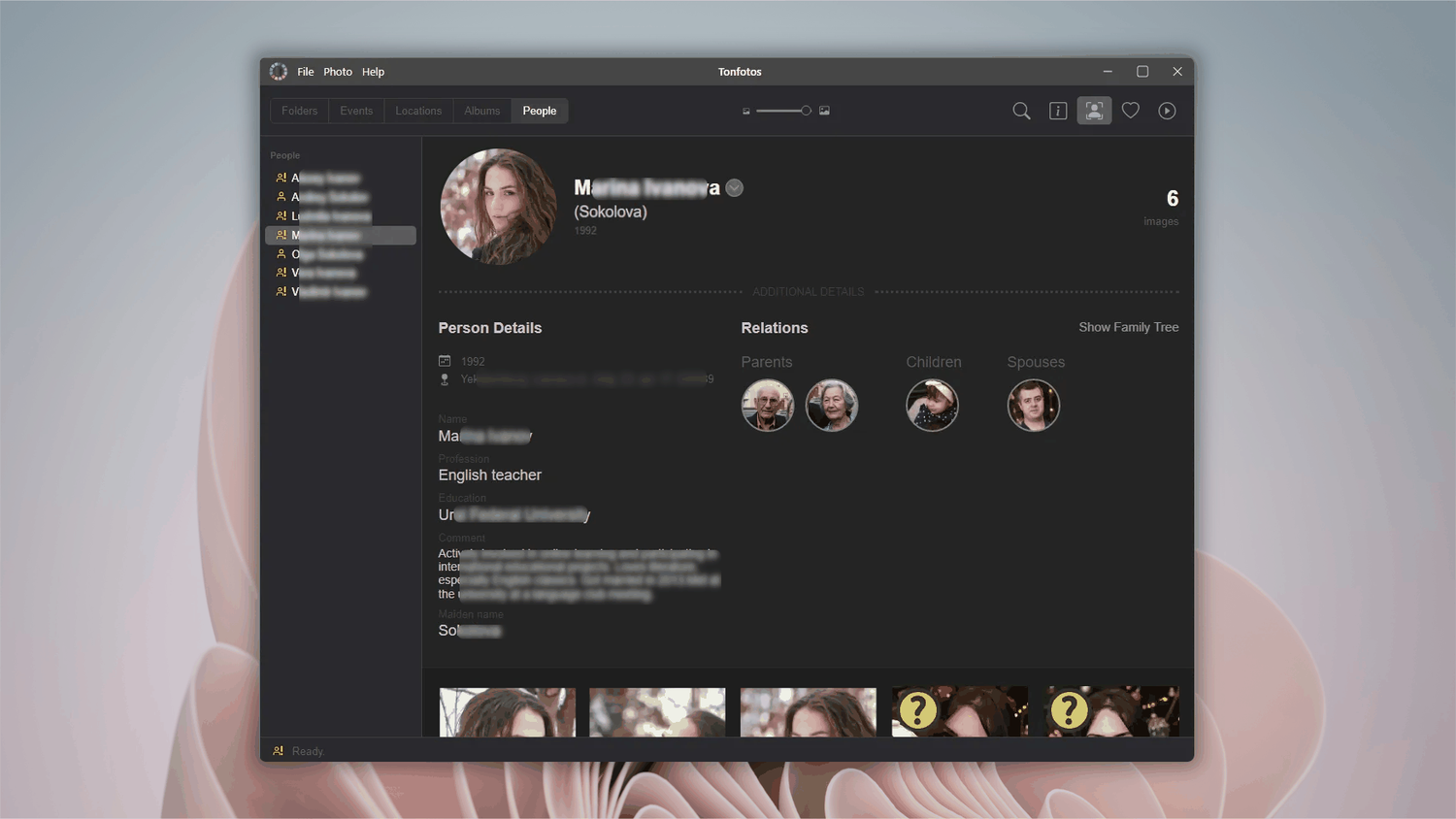This screenshot has height=819, width=1456.
Task: Open the Photo menu
Action: coord(338,72)
